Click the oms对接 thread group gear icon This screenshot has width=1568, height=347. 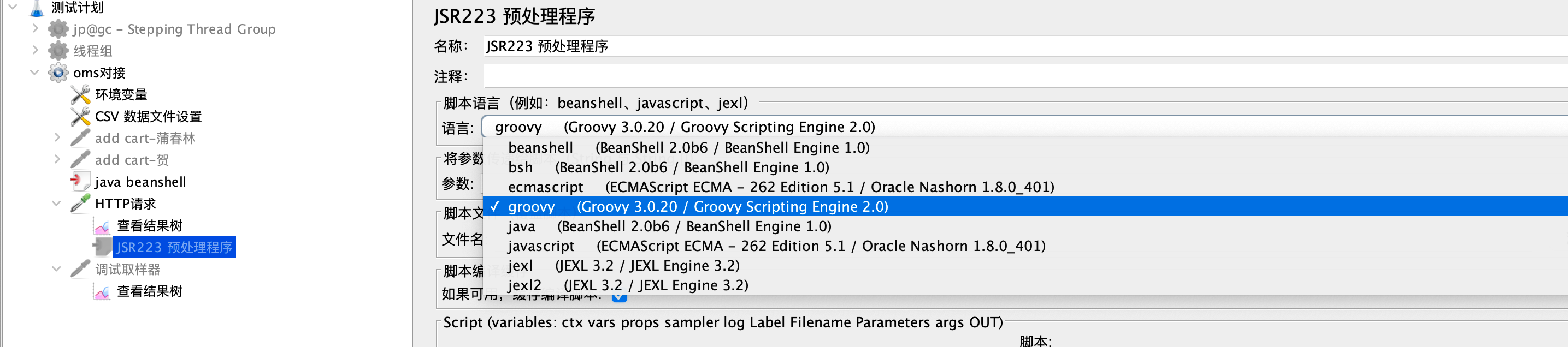58,73
